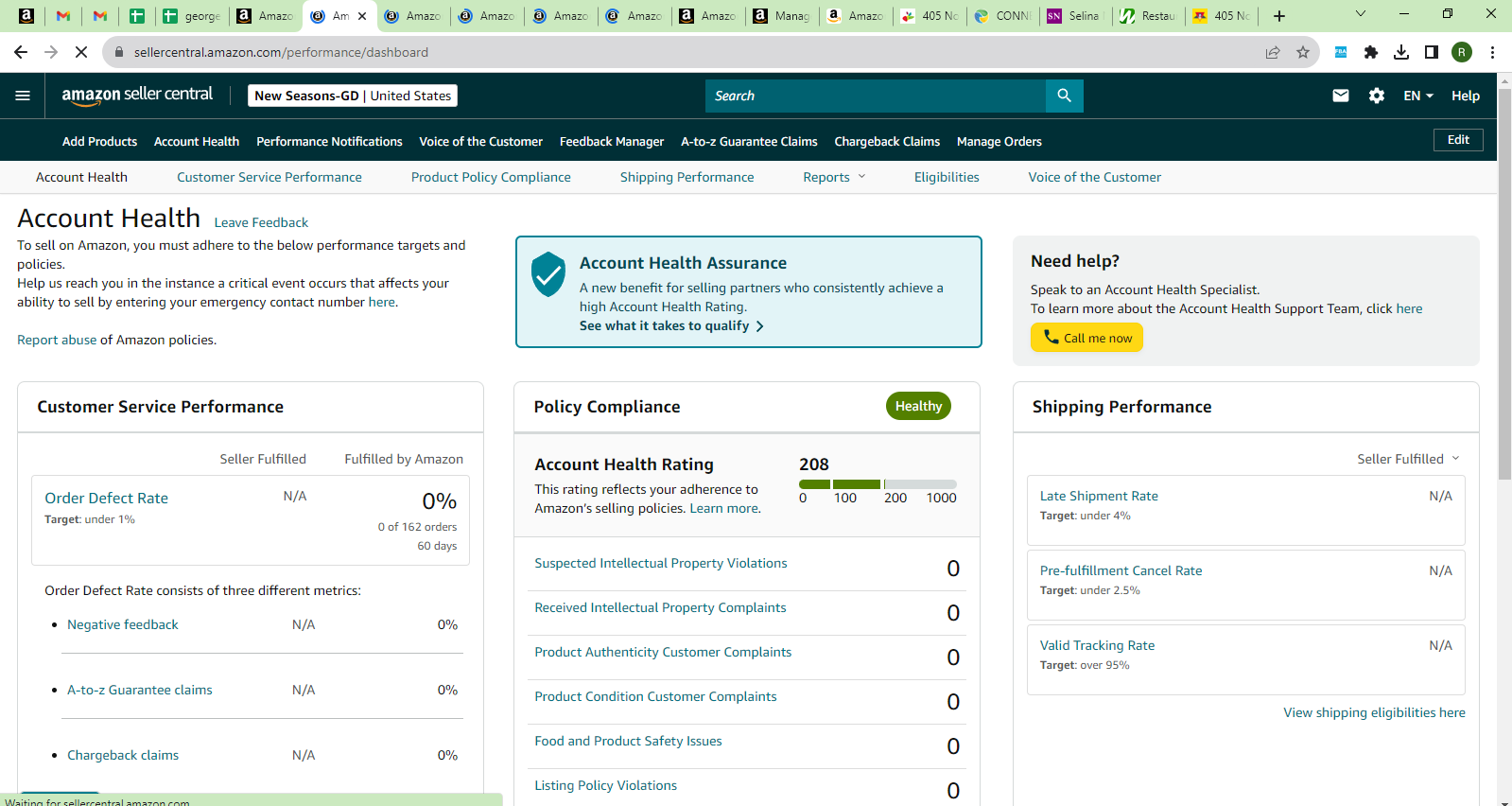The height and width of the screenshot is (806, 1512).
Task: Click the 208 rating value
Action: pyautogui.click(x=813, y=464)
